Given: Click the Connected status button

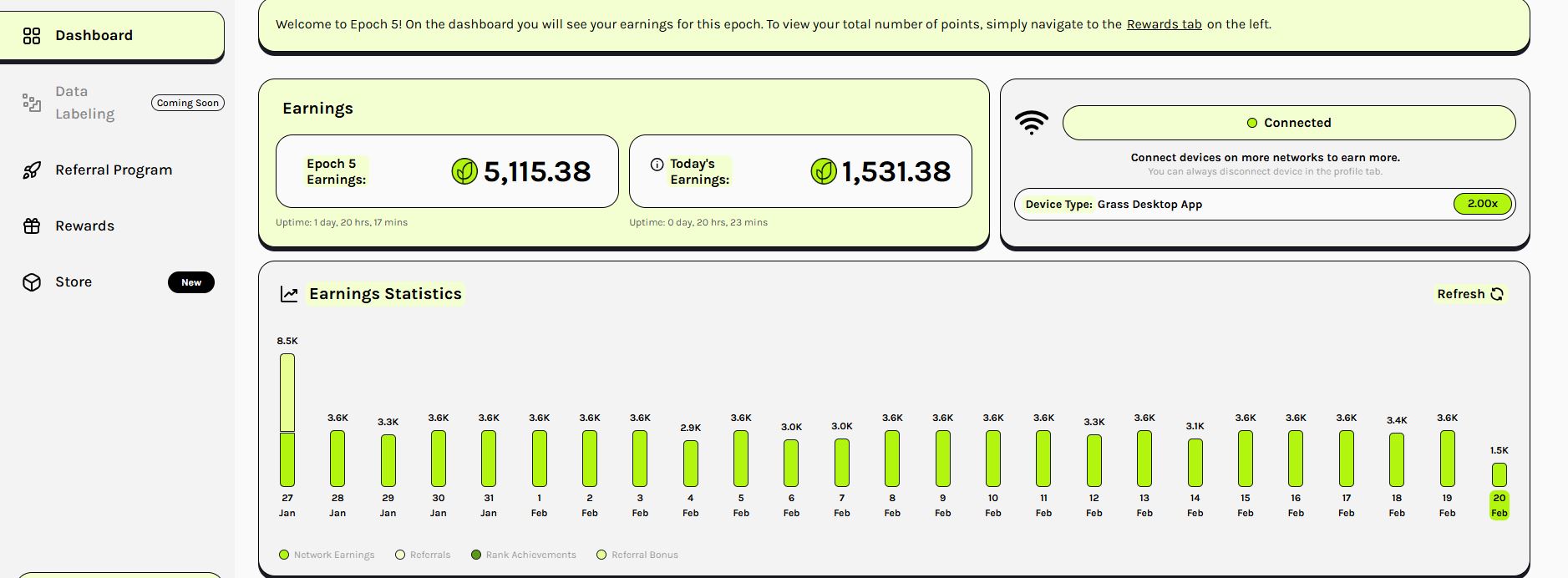Looking at the screenshot, I should point(1288,123).
